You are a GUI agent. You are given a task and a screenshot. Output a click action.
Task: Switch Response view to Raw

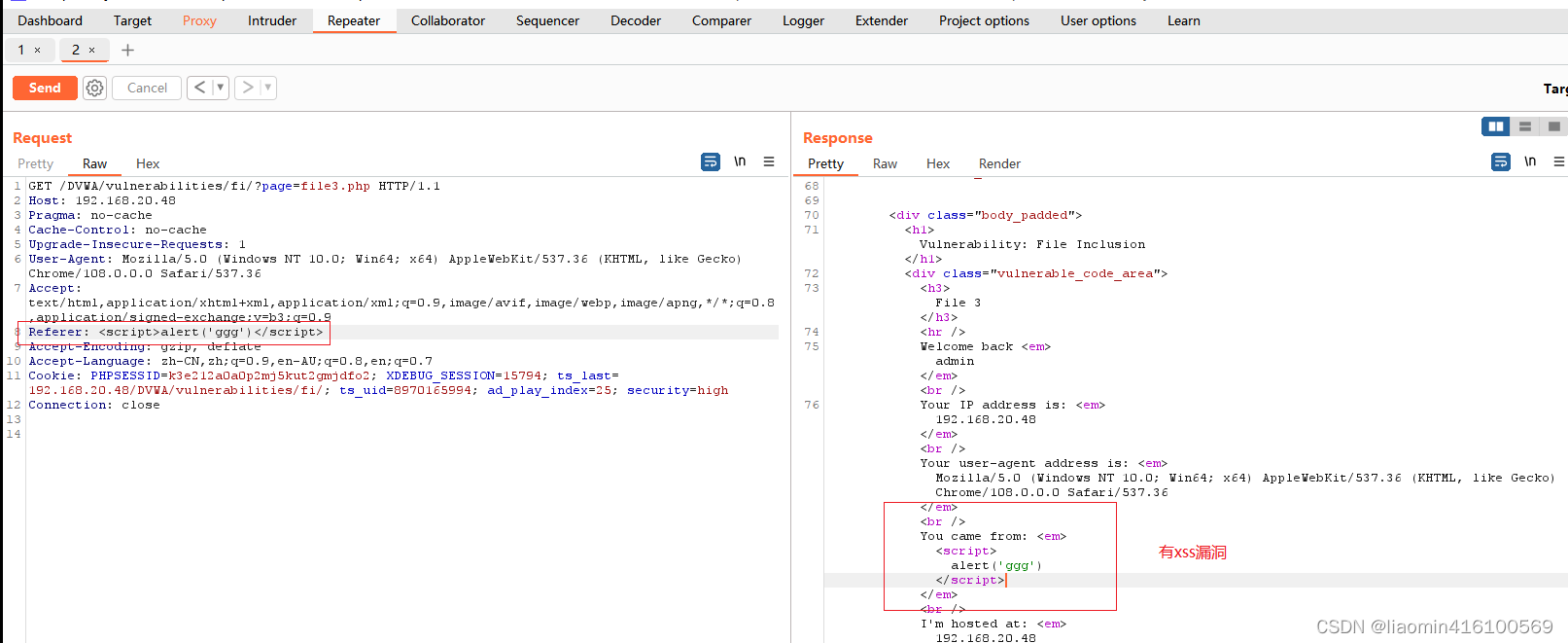pos(885,163)
